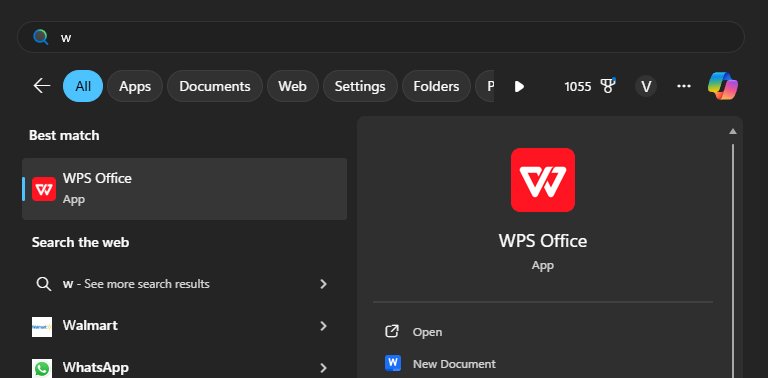Open the V account profile button
Viewport: 768px width, 378px height.
(646, 87)
